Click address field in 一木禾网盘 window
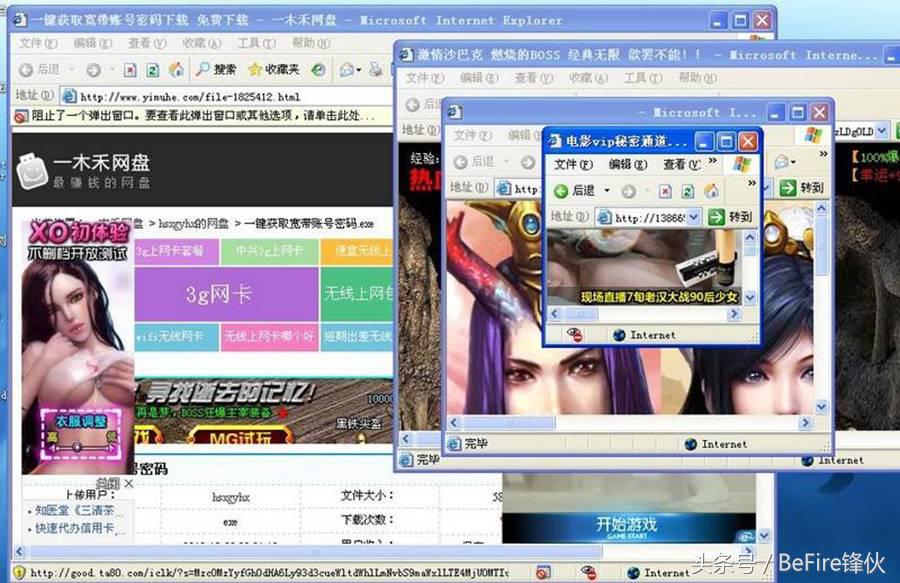The width and height of the screenshot is (900, 583). pos(227,96)
